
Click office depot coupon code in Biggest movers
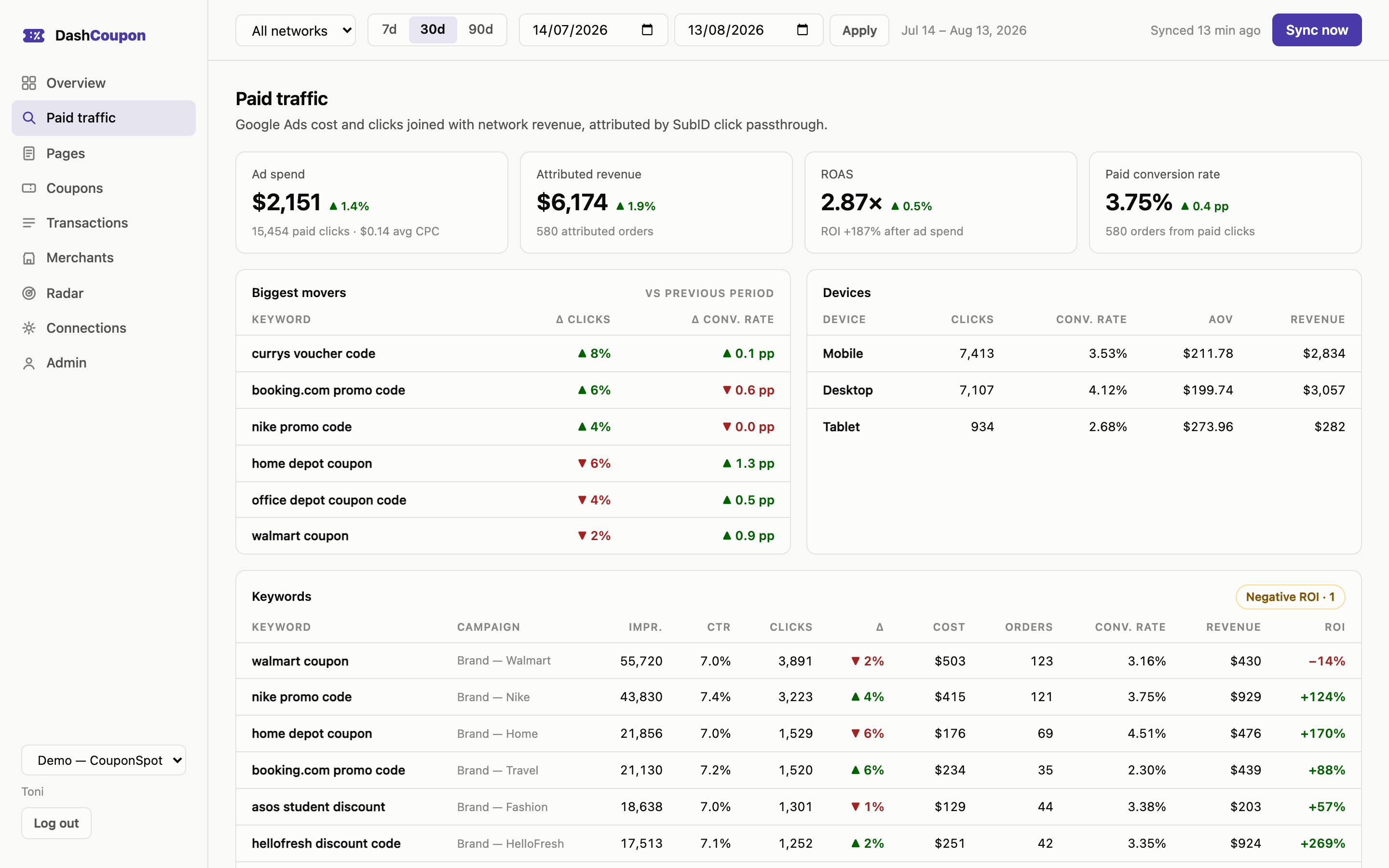point(329,500)
